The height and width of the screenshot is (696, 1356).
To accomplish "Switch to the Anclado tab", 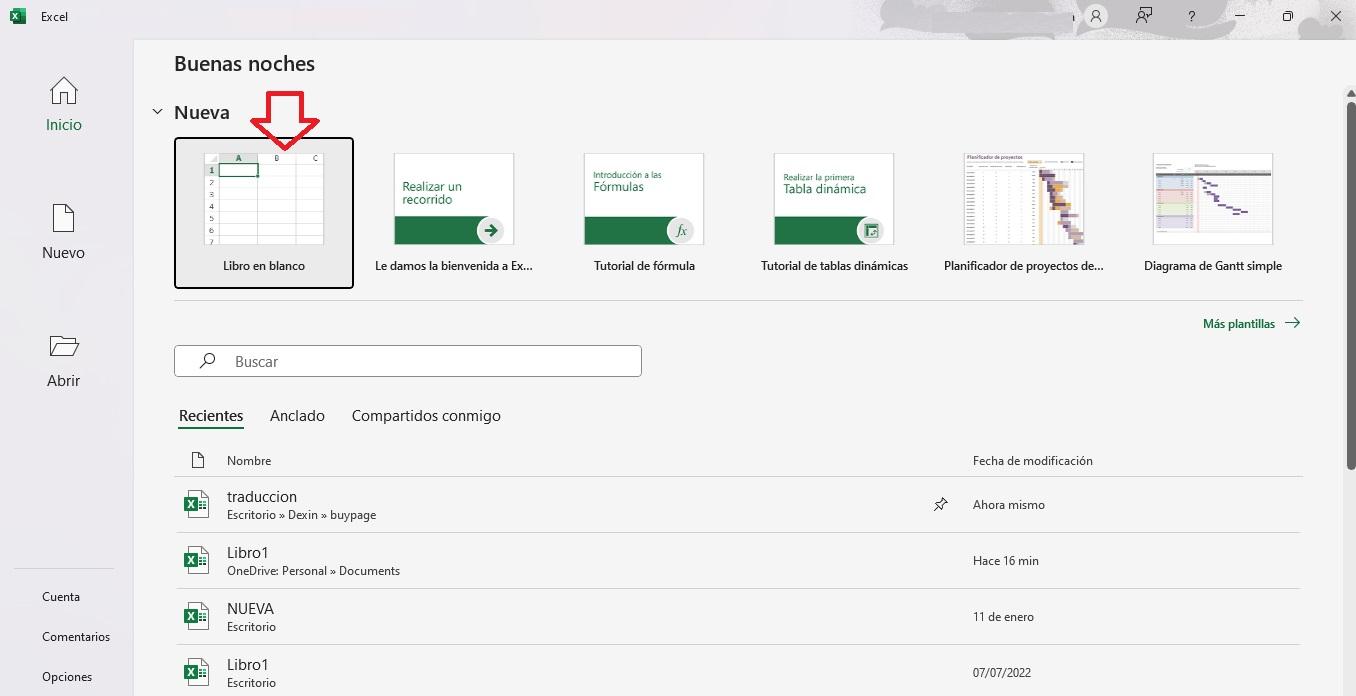I will tap(297, 416).
